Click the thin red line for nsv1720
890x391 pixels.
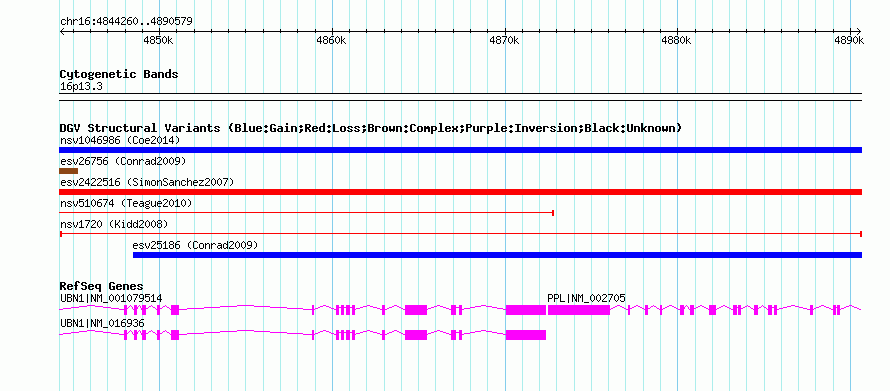(461, 234)
